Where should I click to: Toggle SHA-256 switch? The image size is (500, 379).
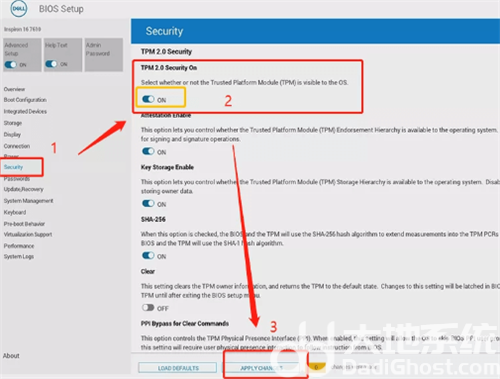click(148, 256)
